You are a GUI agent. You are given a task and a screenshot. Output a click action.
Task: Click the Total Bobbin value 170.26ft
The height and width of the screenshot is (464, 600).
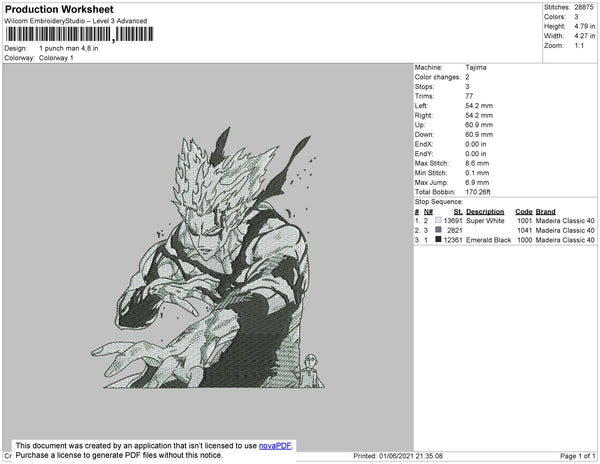[478, 192]
